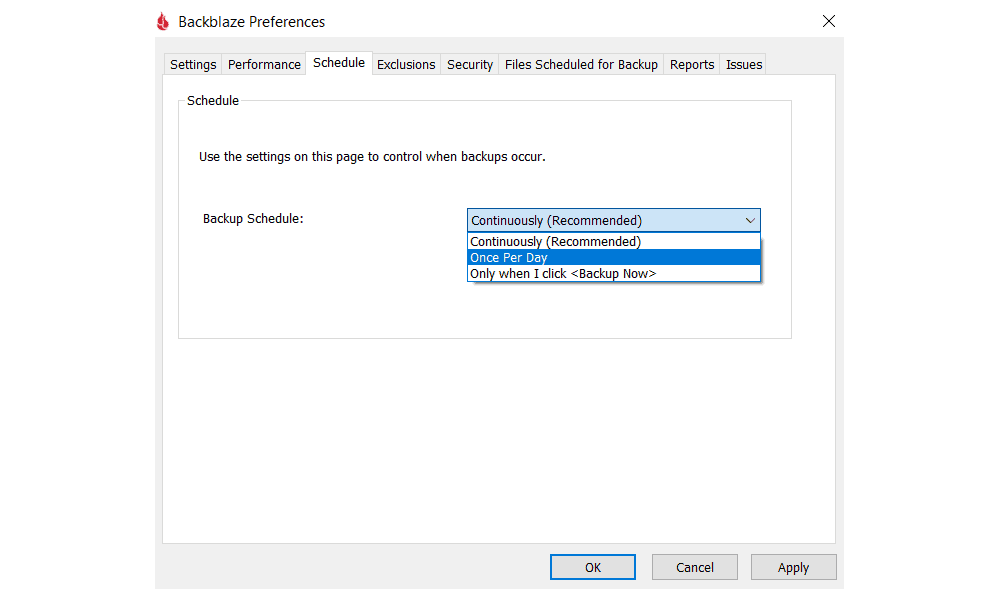This screenshot has width=1000, height=600.
Task: Pick Only when I click <Backup Now>
Action: [614, 274]
